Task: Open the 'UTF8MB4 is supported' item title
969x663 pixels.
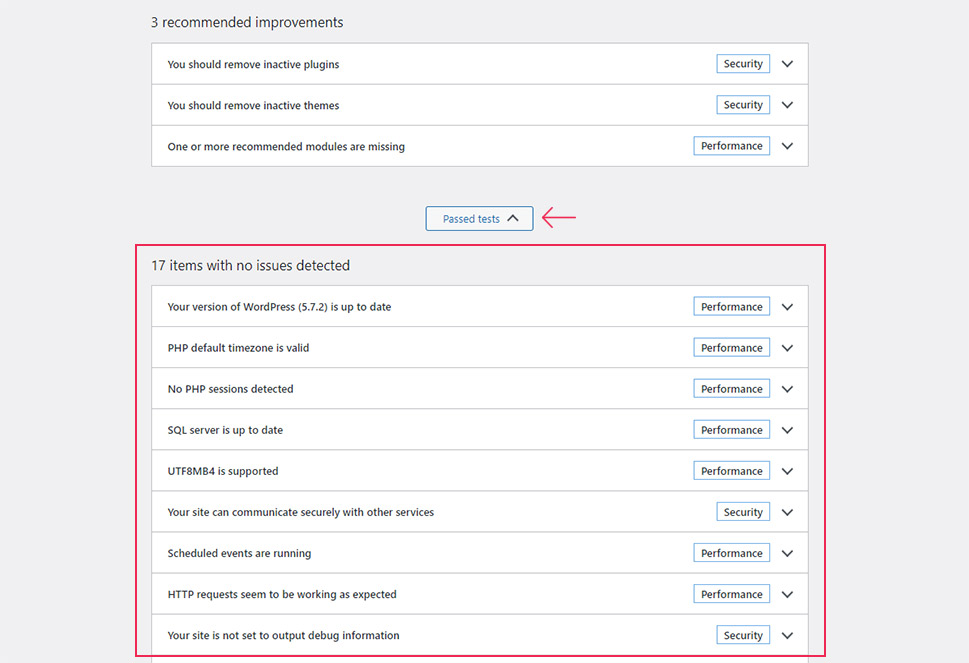Action: pyautogui.click(x=223, y=471)
